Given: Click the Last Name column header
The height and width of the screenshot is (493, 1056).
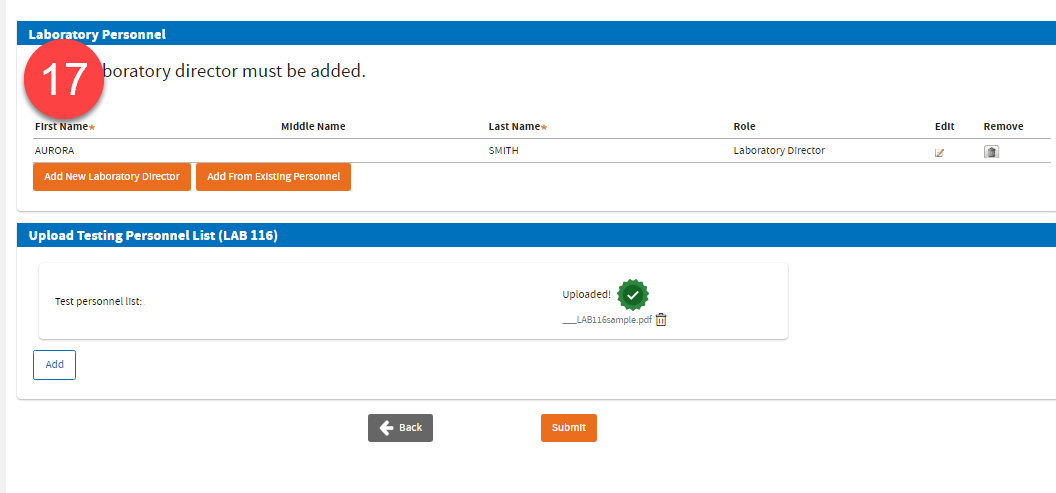Looking at the screenshot, I should pyautogui.click(x=517, y=127).
